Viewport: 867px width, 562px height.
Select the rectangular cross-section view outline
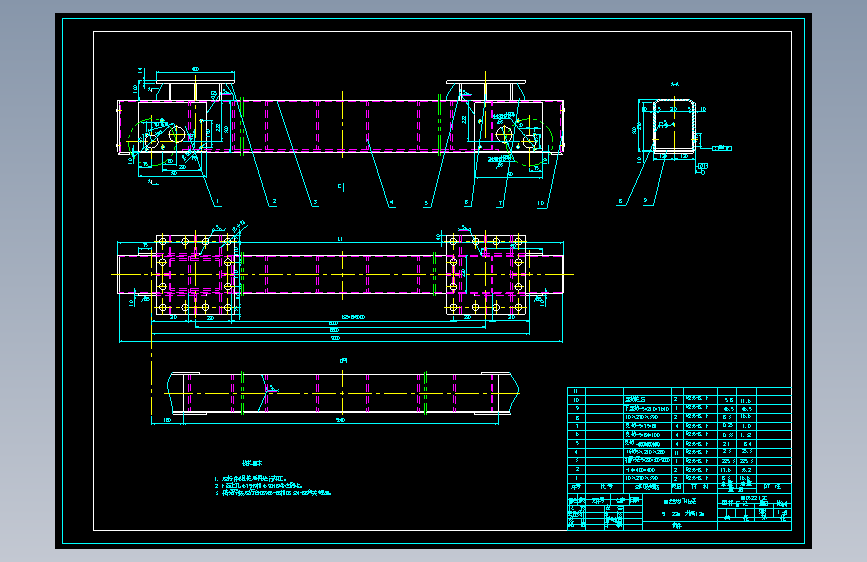coord(675,126)
